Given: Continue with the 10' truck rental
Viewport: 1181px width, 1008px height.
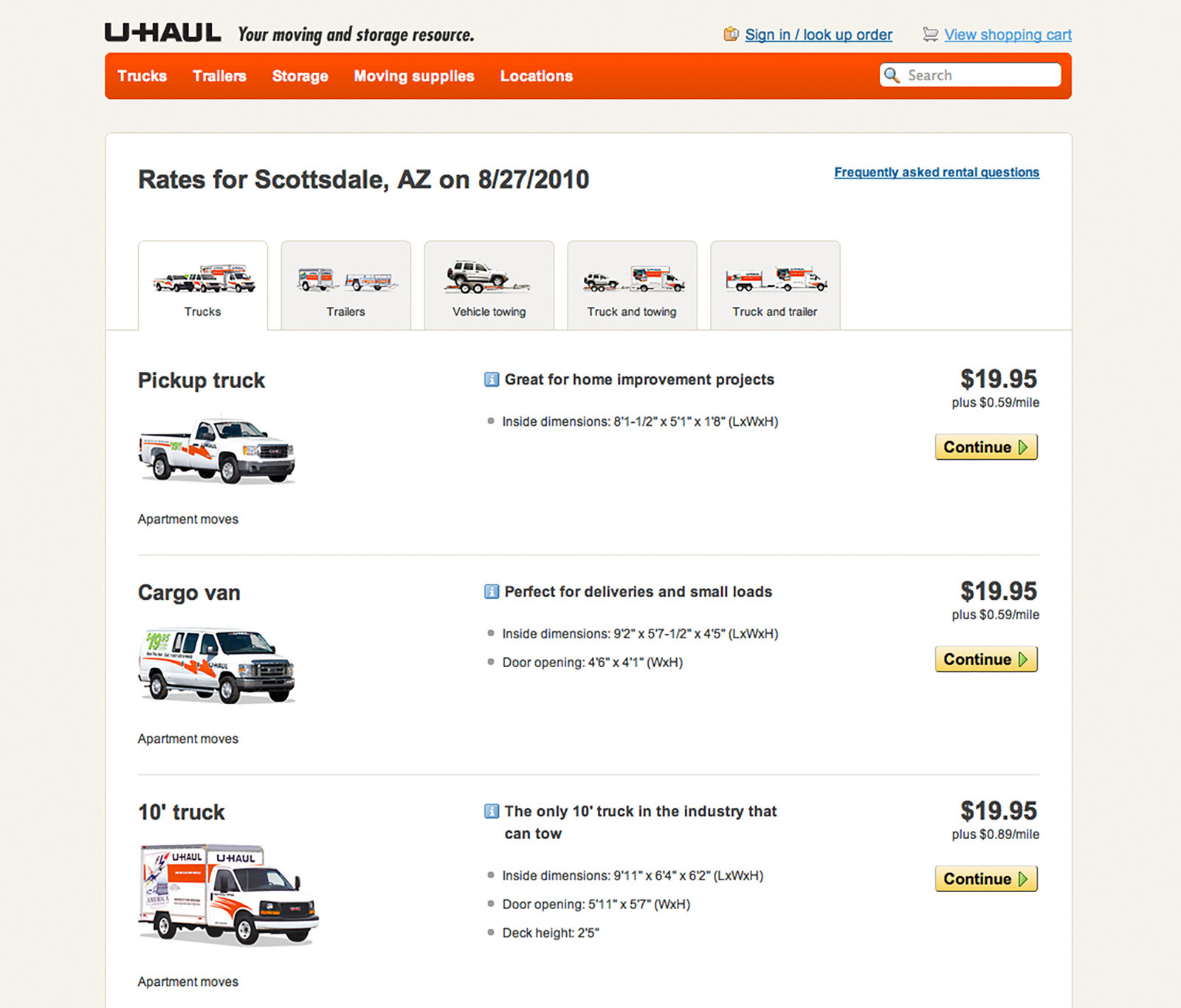Looking at the screenshot, I should tap(986, 879).
